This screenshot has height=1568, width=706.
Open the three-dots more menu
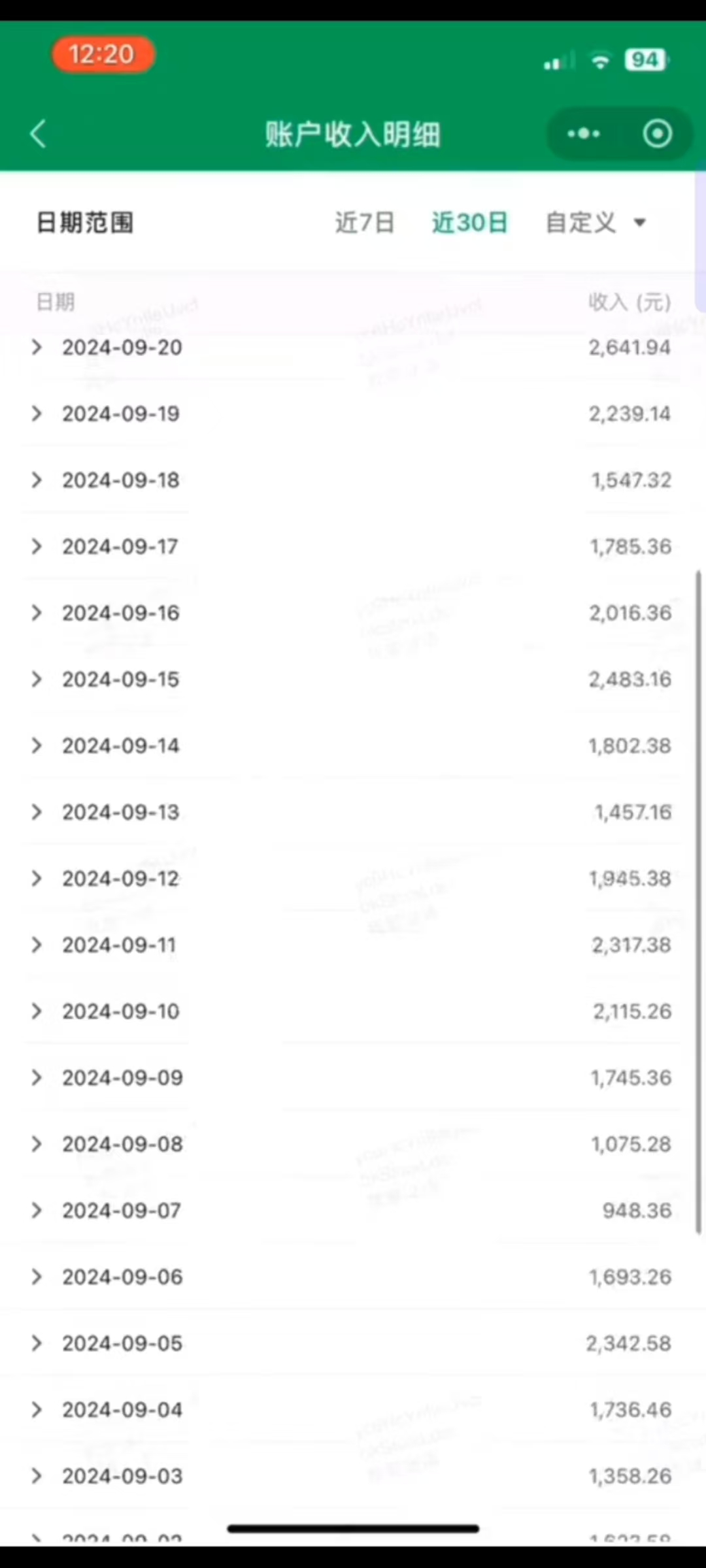tap(584, 134)
